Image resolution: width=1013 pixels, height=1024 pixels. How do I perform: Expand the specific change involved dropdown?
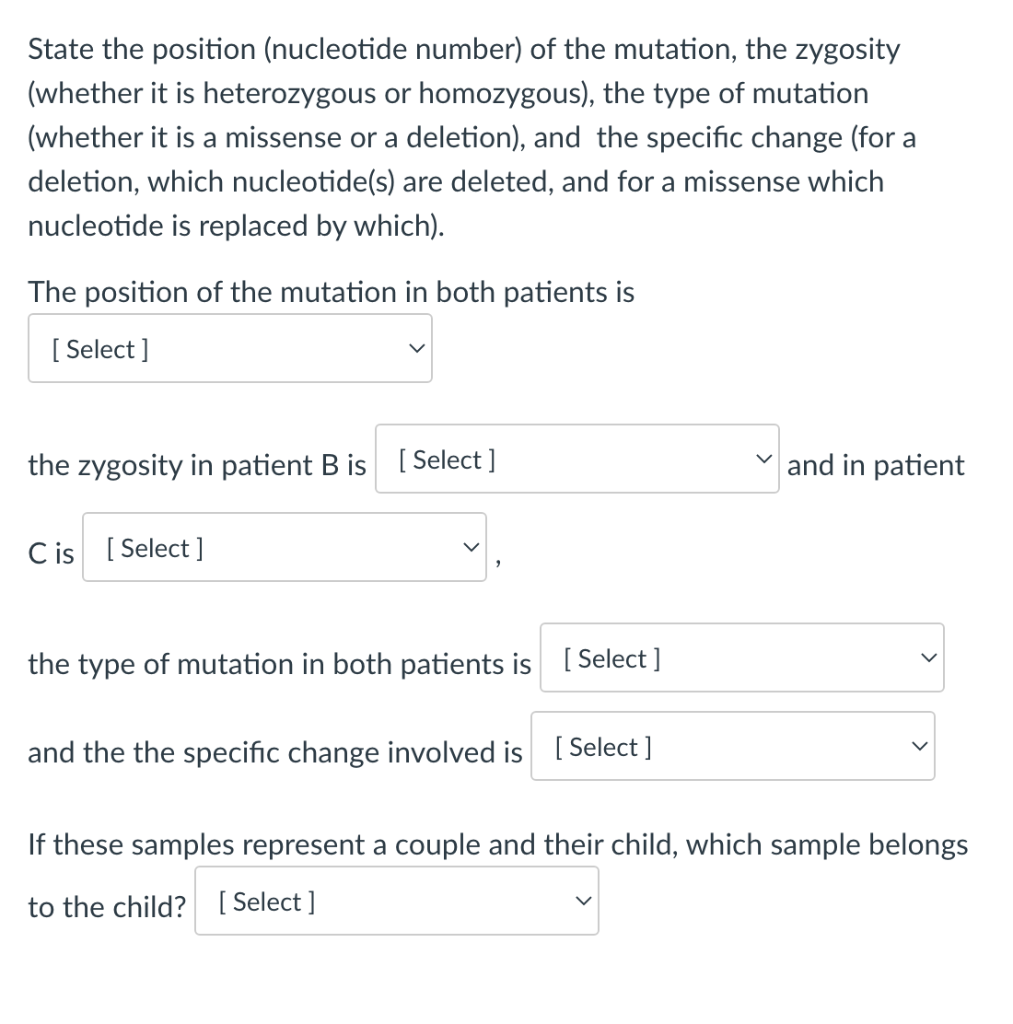tap(733, 746)
